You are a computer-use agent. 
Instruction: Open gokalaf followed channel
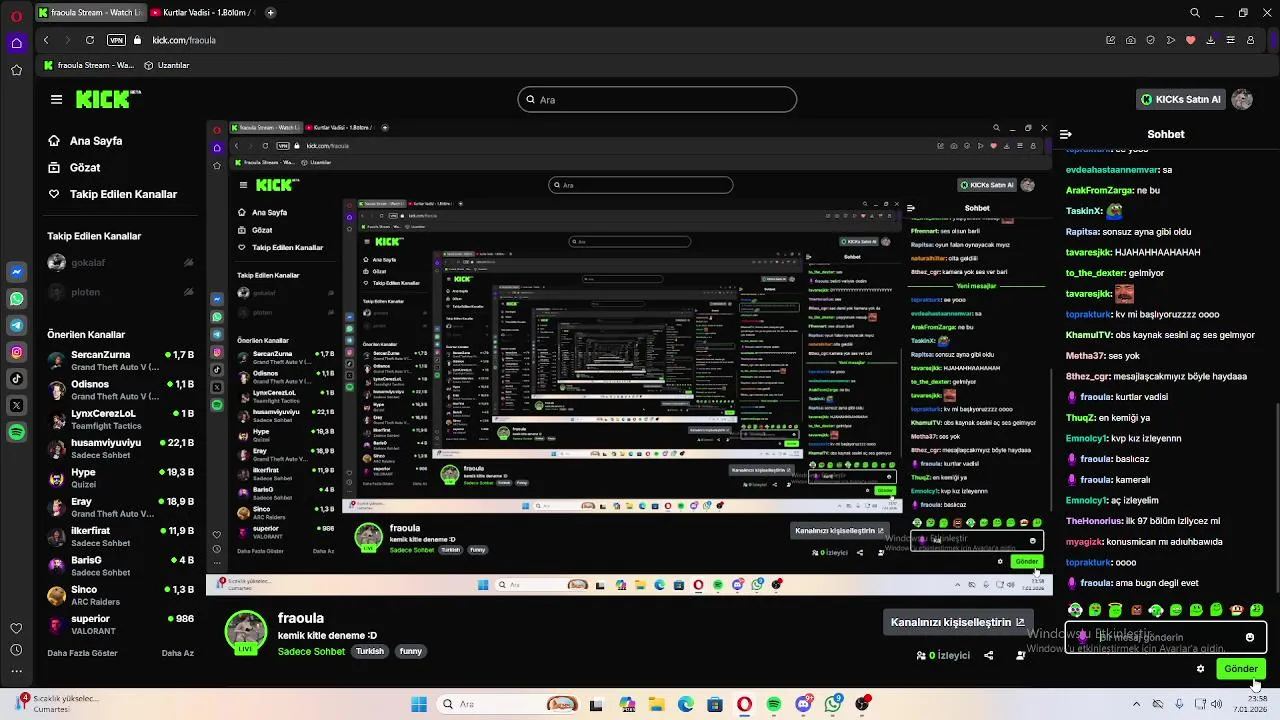[120, 263]
